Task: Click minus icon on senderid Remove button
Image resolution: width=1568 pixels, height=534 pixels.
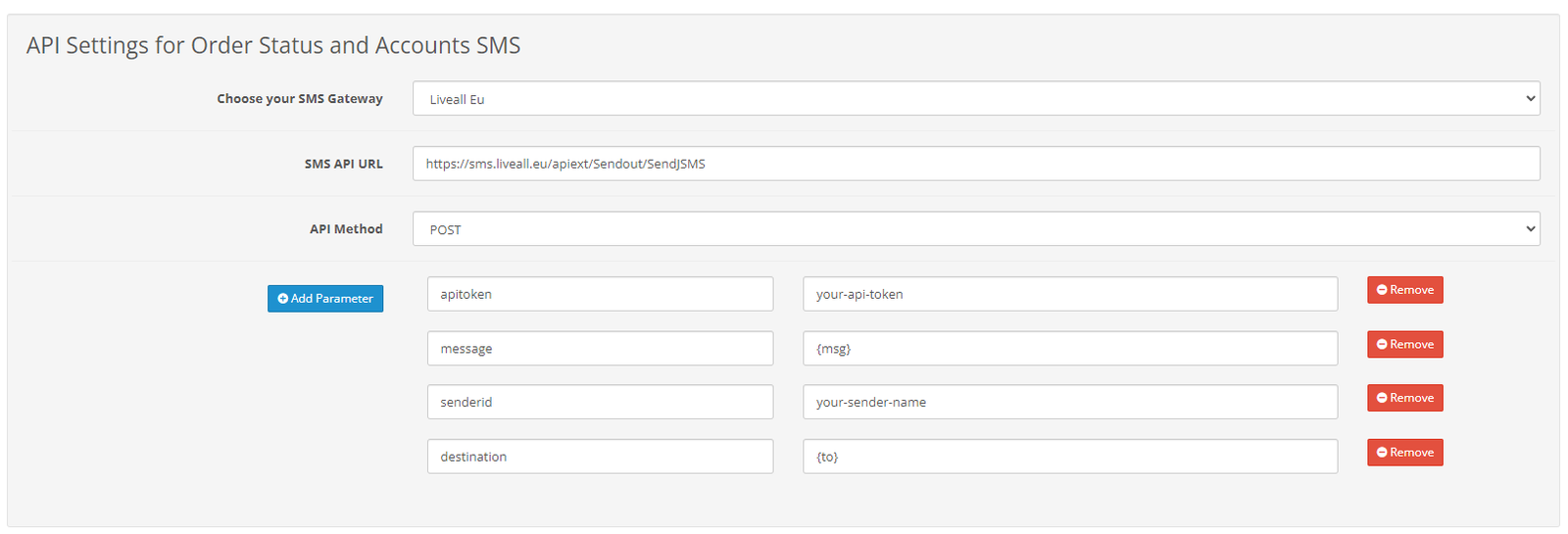Action: point(1382,398)
